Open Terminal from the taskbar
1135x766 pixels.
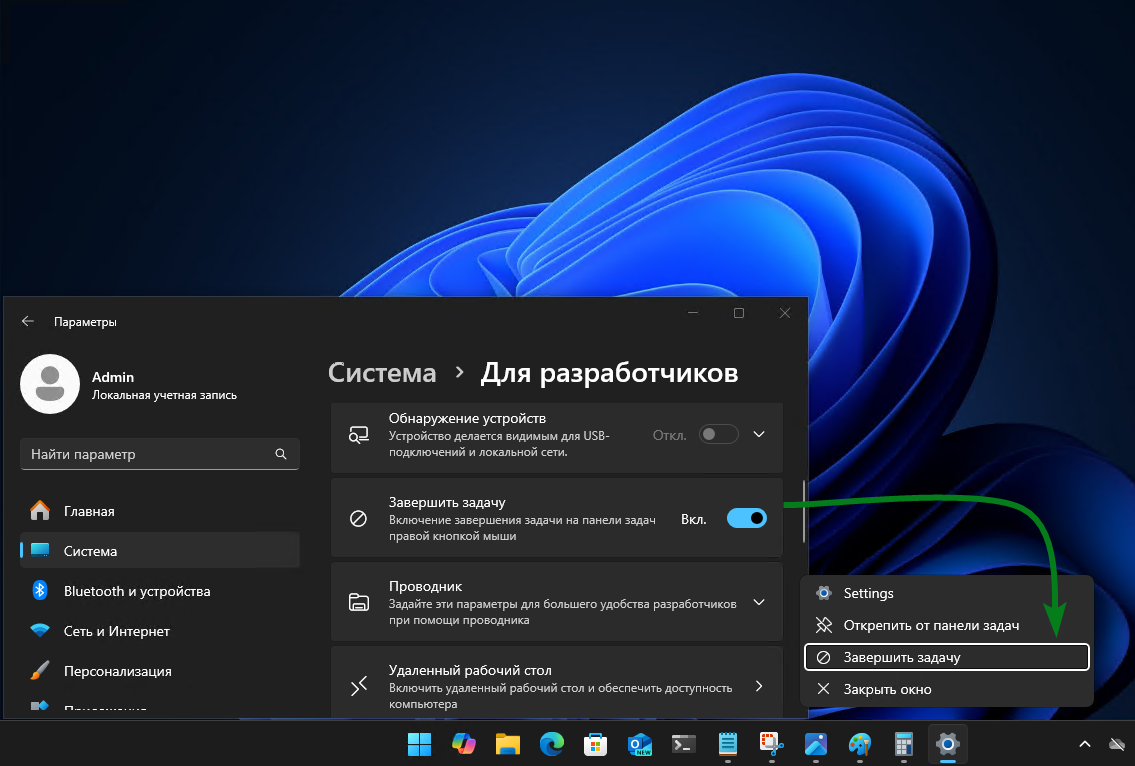[x=684, y=744]
